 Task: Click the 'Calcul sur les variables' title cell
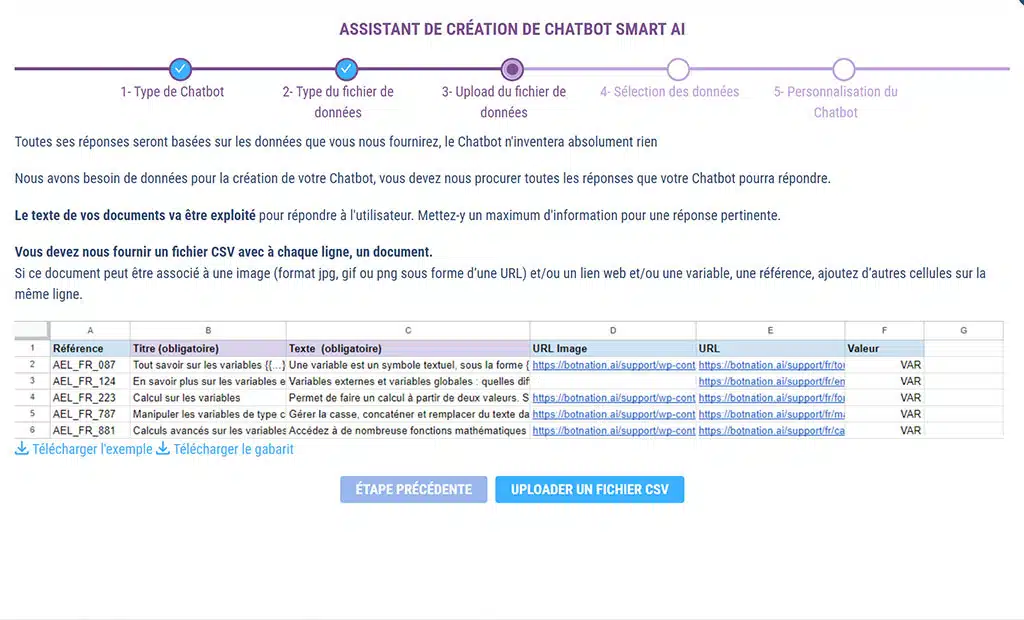[207, 398]
